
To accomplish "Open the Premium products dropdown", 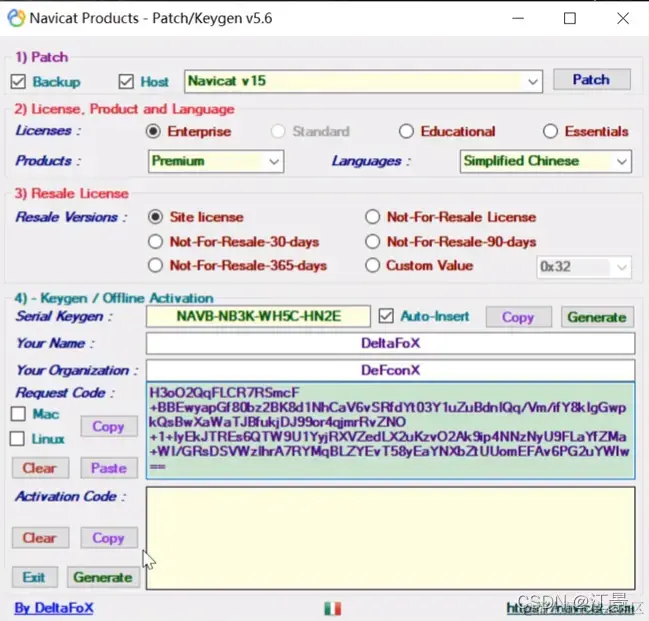I will (x=216, y=161).
